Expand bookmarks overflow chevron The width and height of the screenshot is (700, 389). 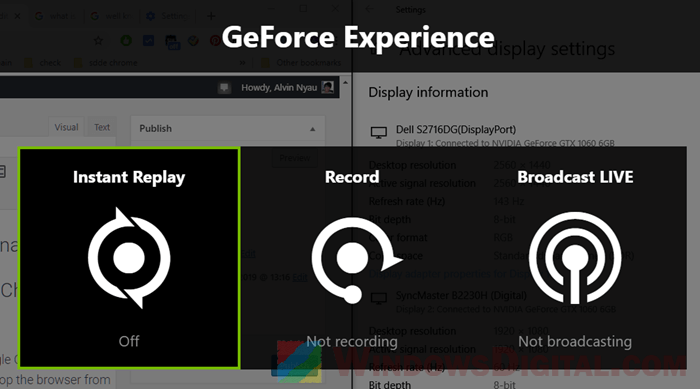click(242, 63)
